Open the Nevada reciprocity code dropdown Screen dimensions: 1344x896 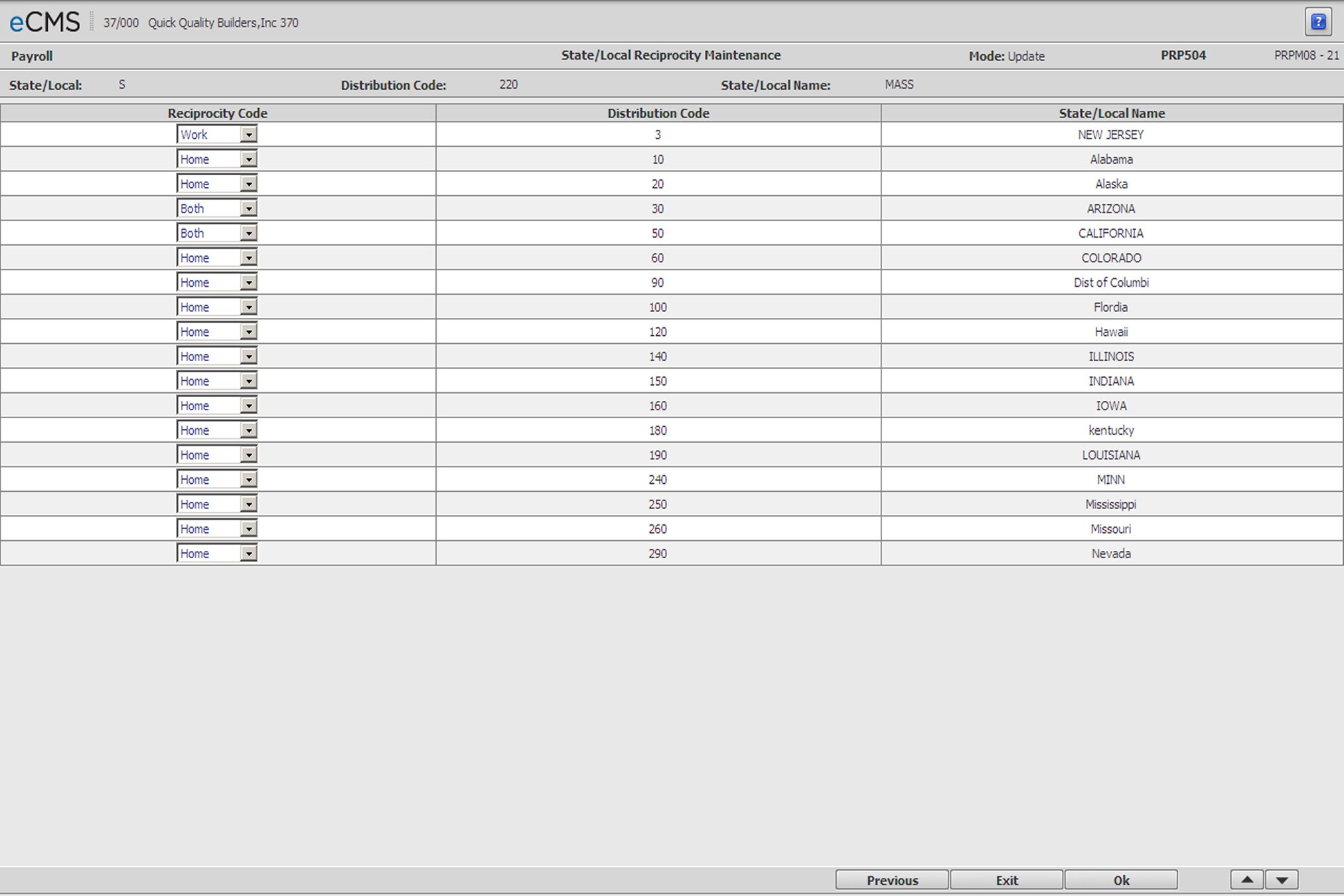pos(249,554)
